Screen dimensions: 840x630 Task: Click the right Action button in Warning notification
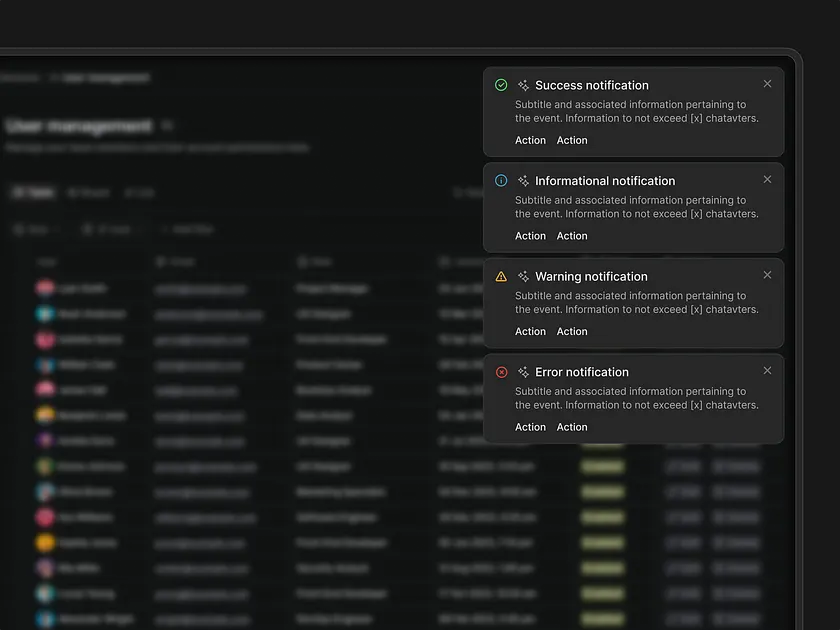tap(572, 332)
